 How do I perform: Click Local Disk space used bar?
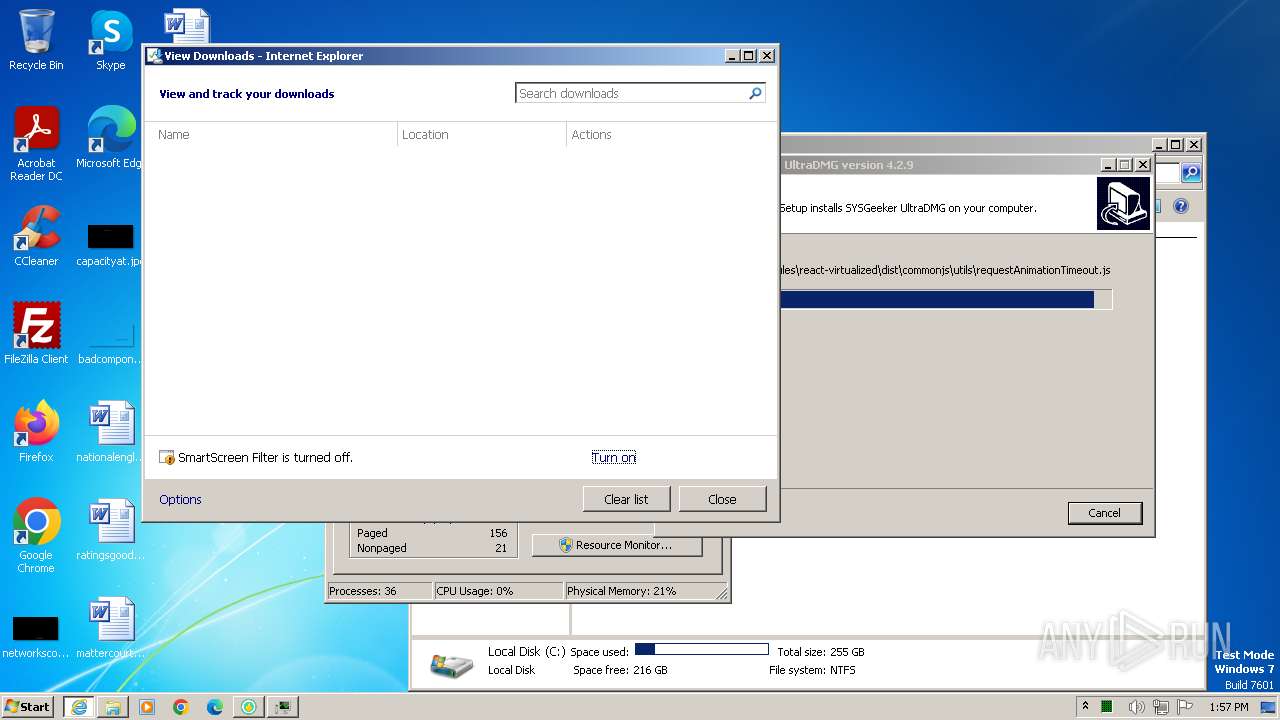pyautogui.click(x=701, y=650)
